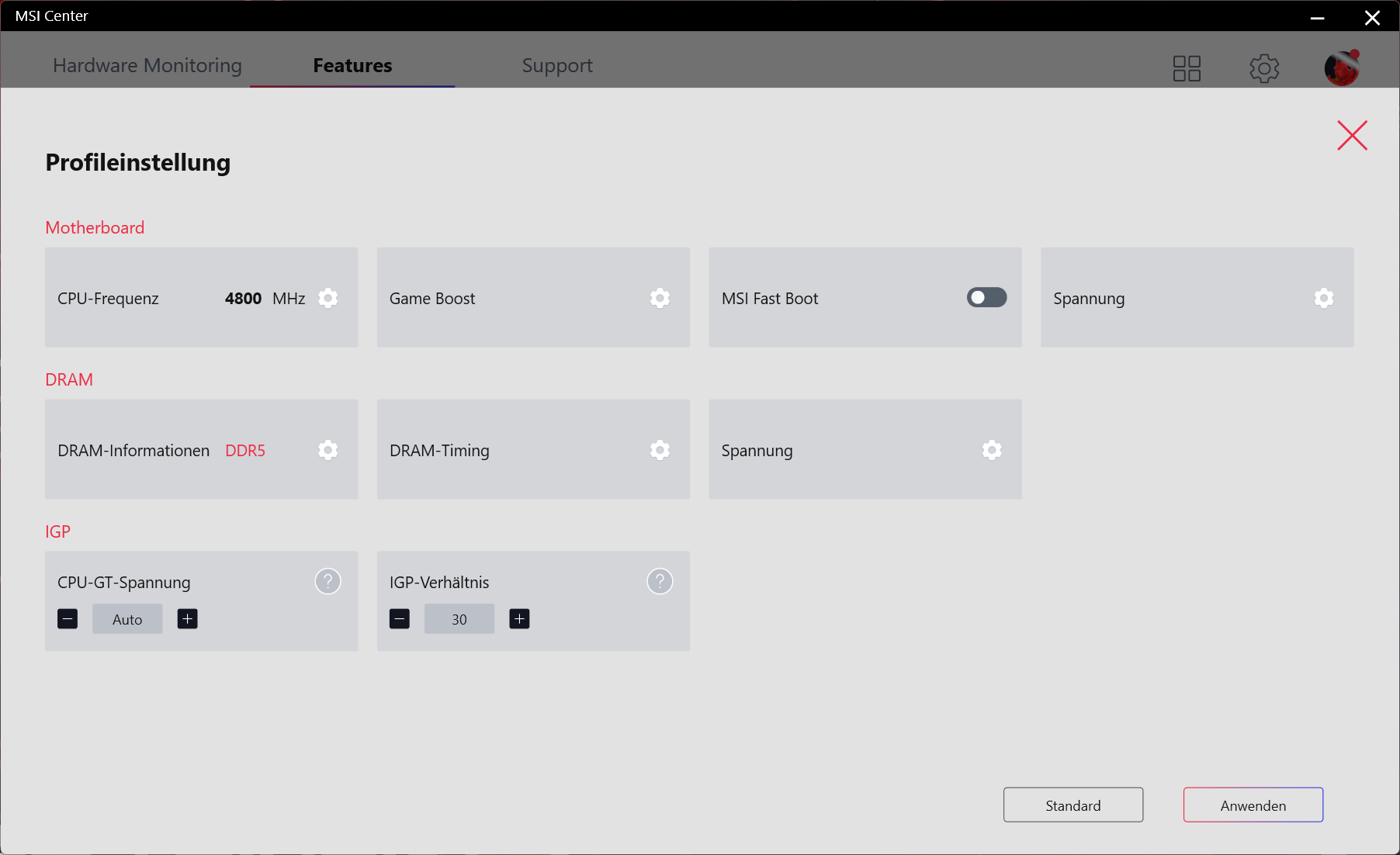The height and width of the screenshot is (855, 1400).
Task: Click the IGP-Verhältnis value field showing 30
Action: [459, 619]
